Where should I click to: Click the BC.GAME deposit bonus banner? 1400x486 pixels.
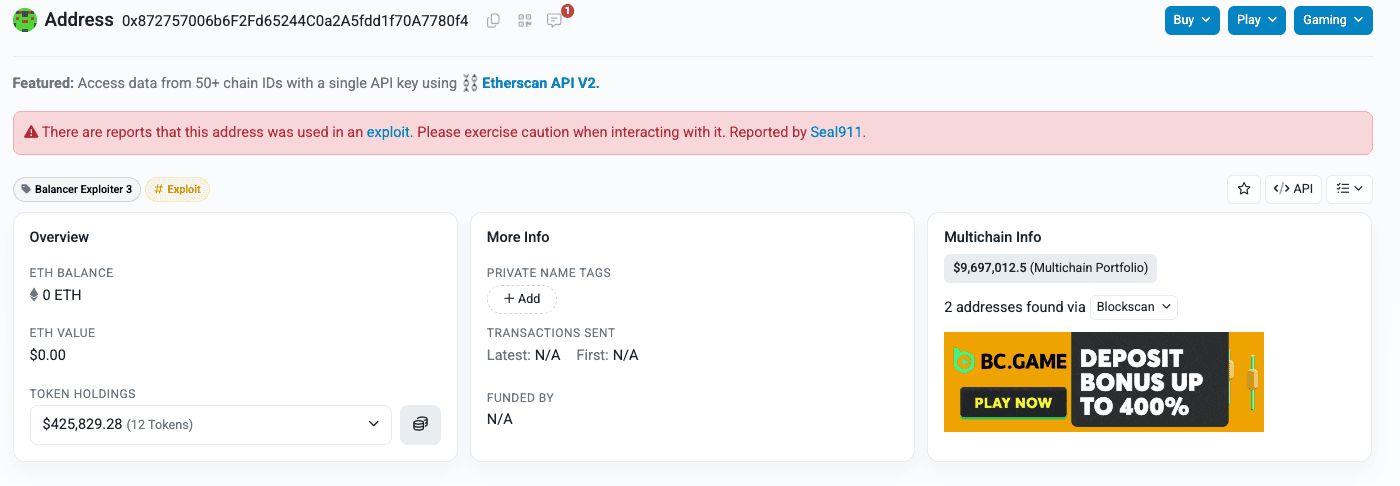tap(1103, 382)
